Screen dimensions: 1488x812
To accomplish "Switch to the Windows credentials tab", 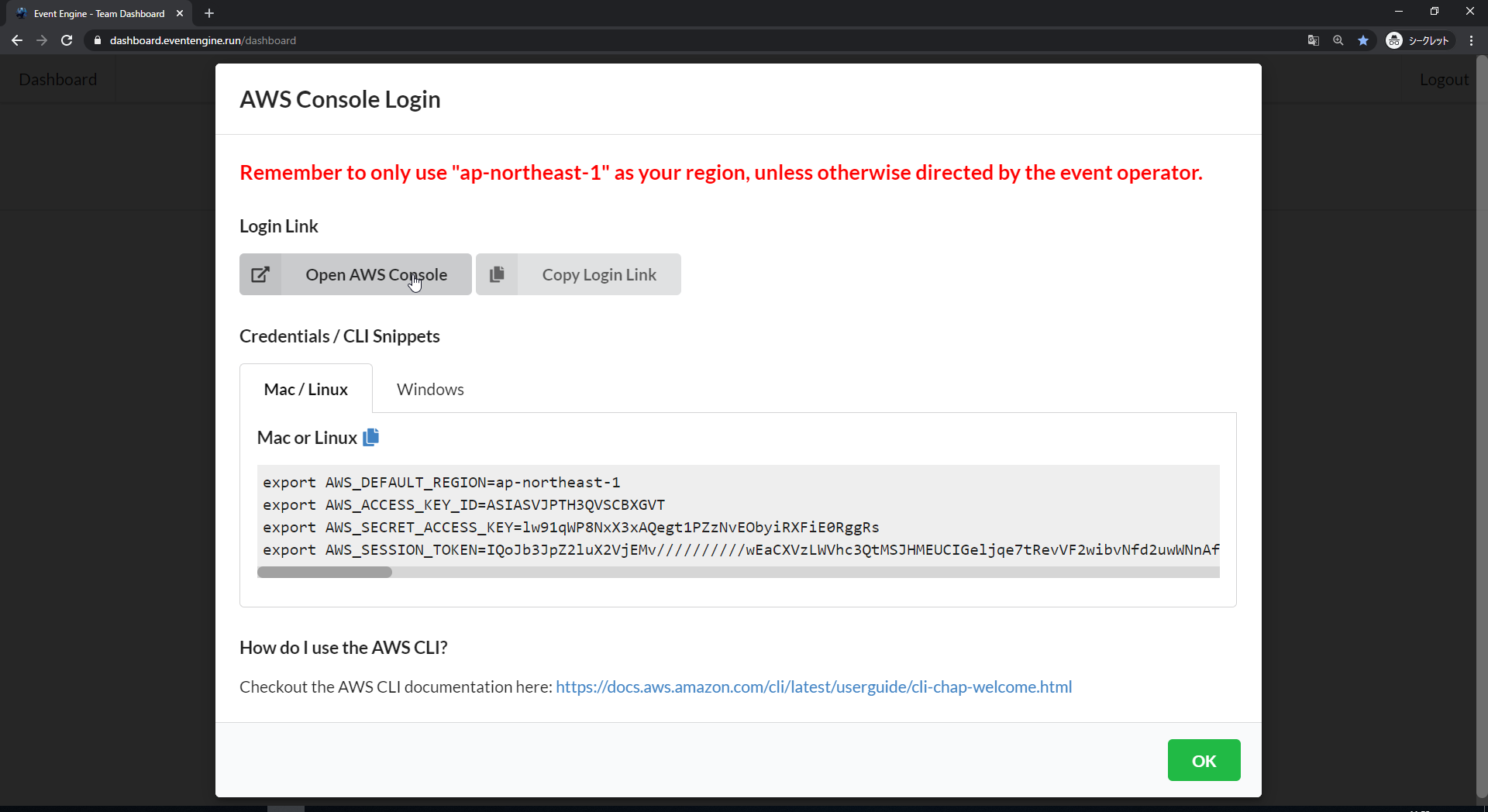I will 430,389.
